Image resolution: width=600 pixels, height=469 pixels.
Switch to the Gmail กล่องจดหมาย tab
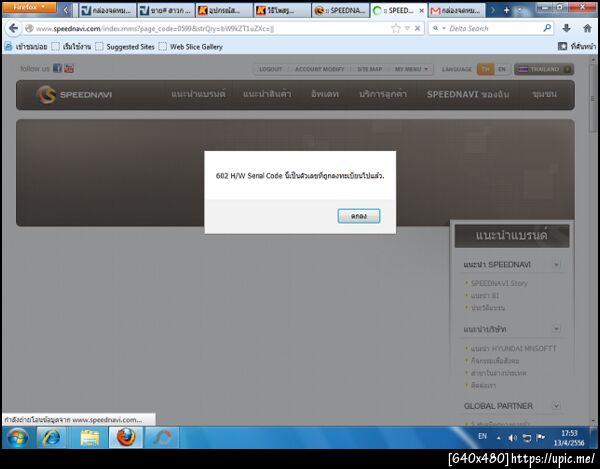pyautogui.click(x=457, y=11)
